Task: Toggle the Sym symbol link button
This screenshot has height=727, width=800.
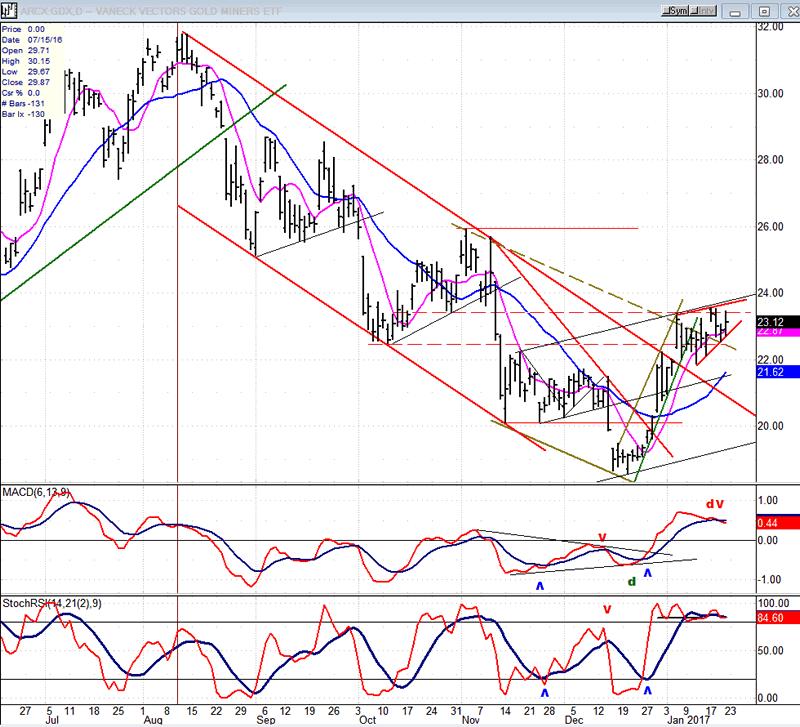Action: 675,10
